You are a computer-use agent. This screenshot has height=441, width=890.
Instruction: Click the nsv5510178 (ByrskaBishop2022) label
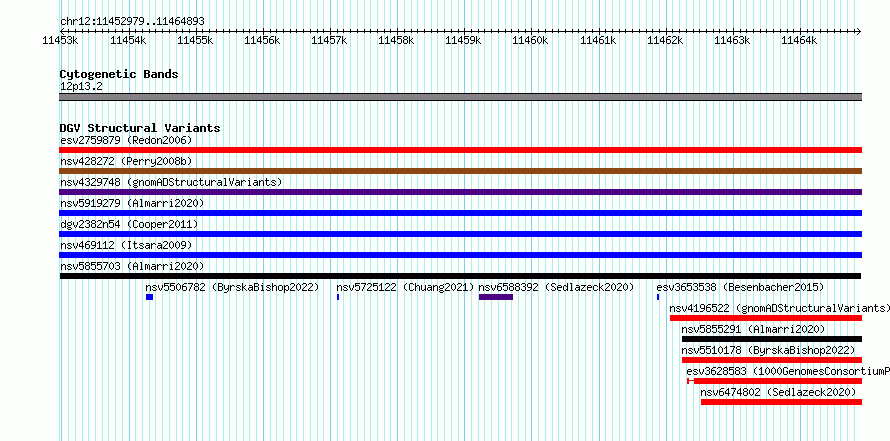point(768,350)
